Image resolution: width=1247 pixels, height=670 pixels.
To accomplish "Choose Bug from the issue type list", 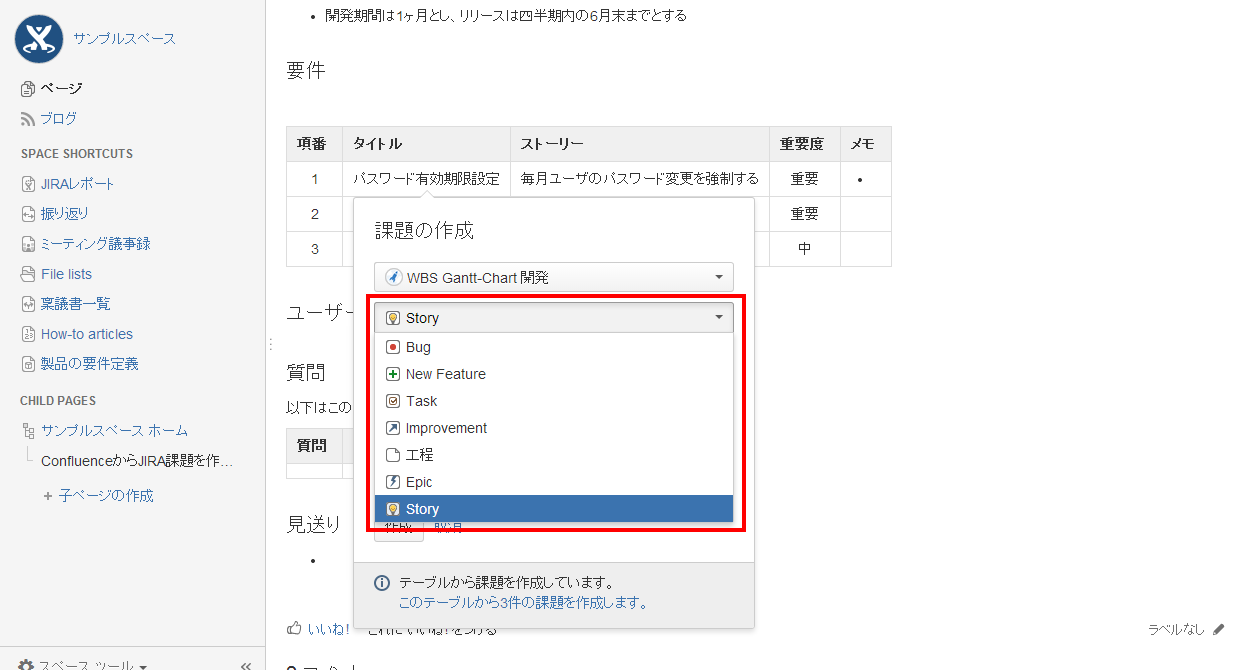I will pyautogui.click(x=554, y=347).
